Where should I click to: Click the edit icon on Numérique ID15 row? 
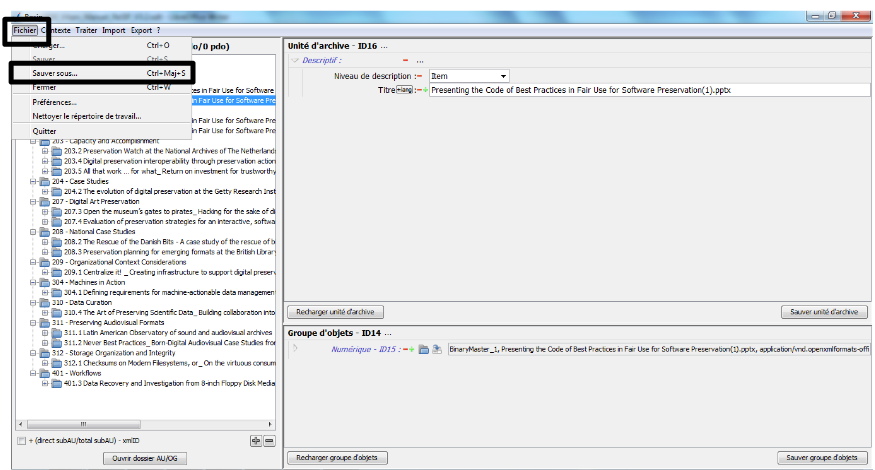(437, 349)
